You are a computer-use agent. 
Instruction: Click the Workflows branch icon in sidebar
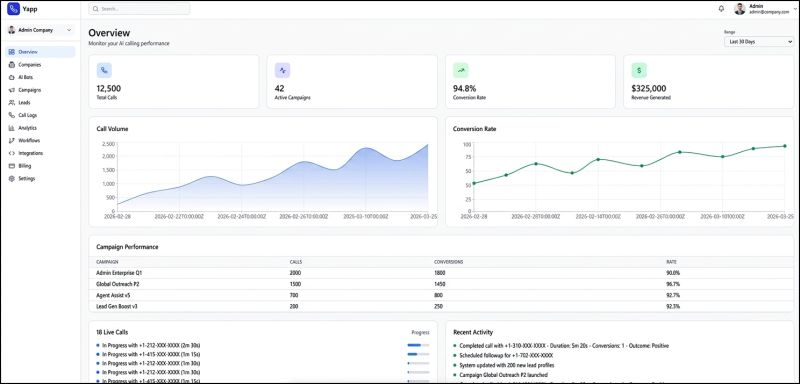click(x=12, y=141)
